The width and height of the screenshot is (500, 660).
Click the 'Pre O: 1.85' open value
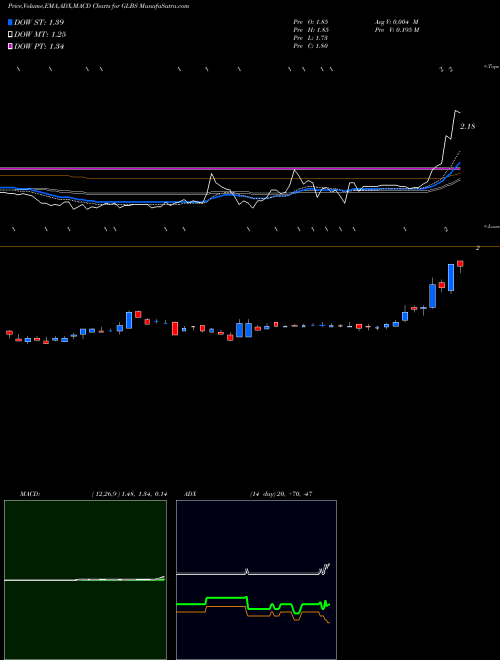point(311,22)
